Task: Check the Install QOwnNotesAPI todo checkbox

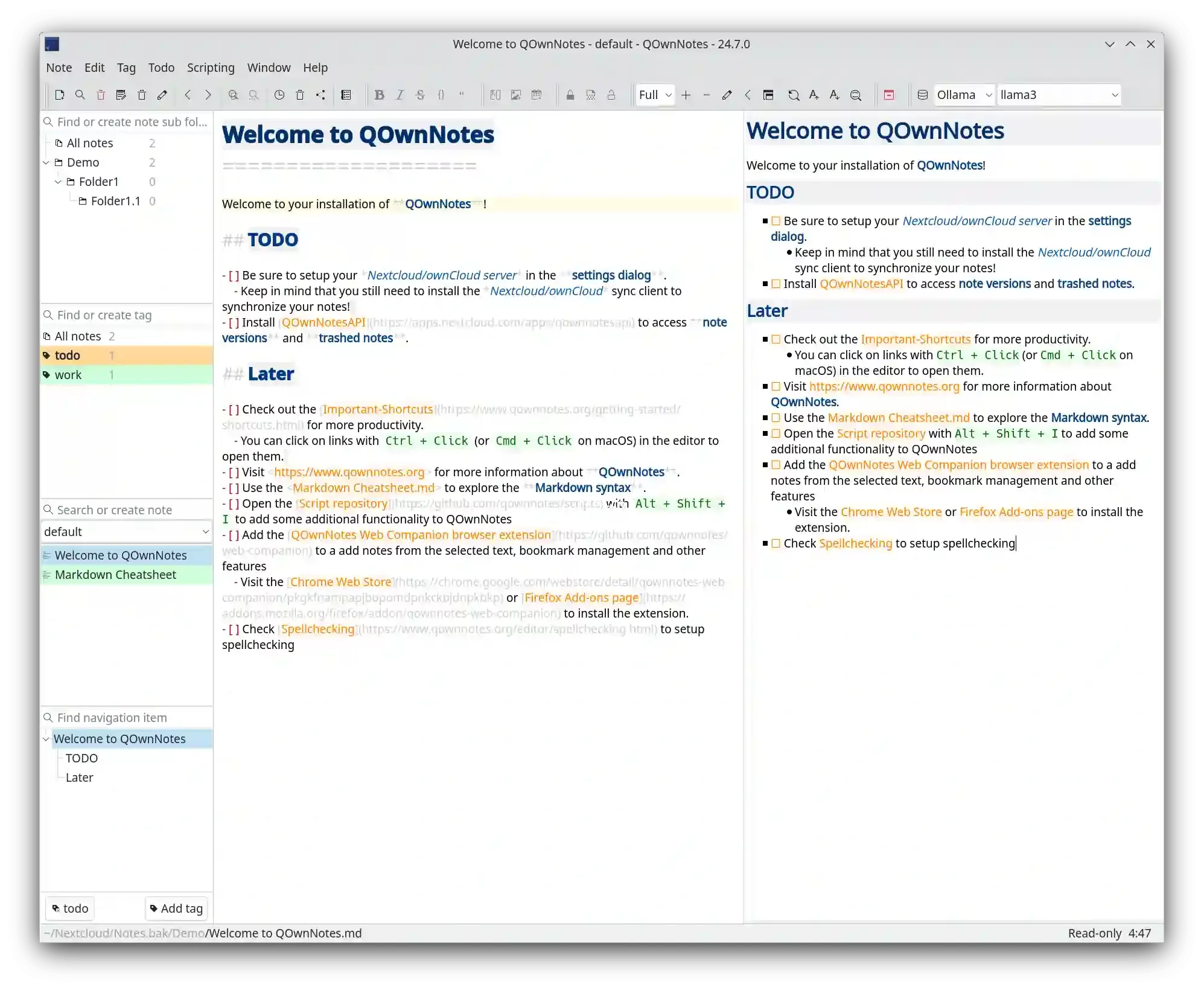Action: tap(777, 284)
